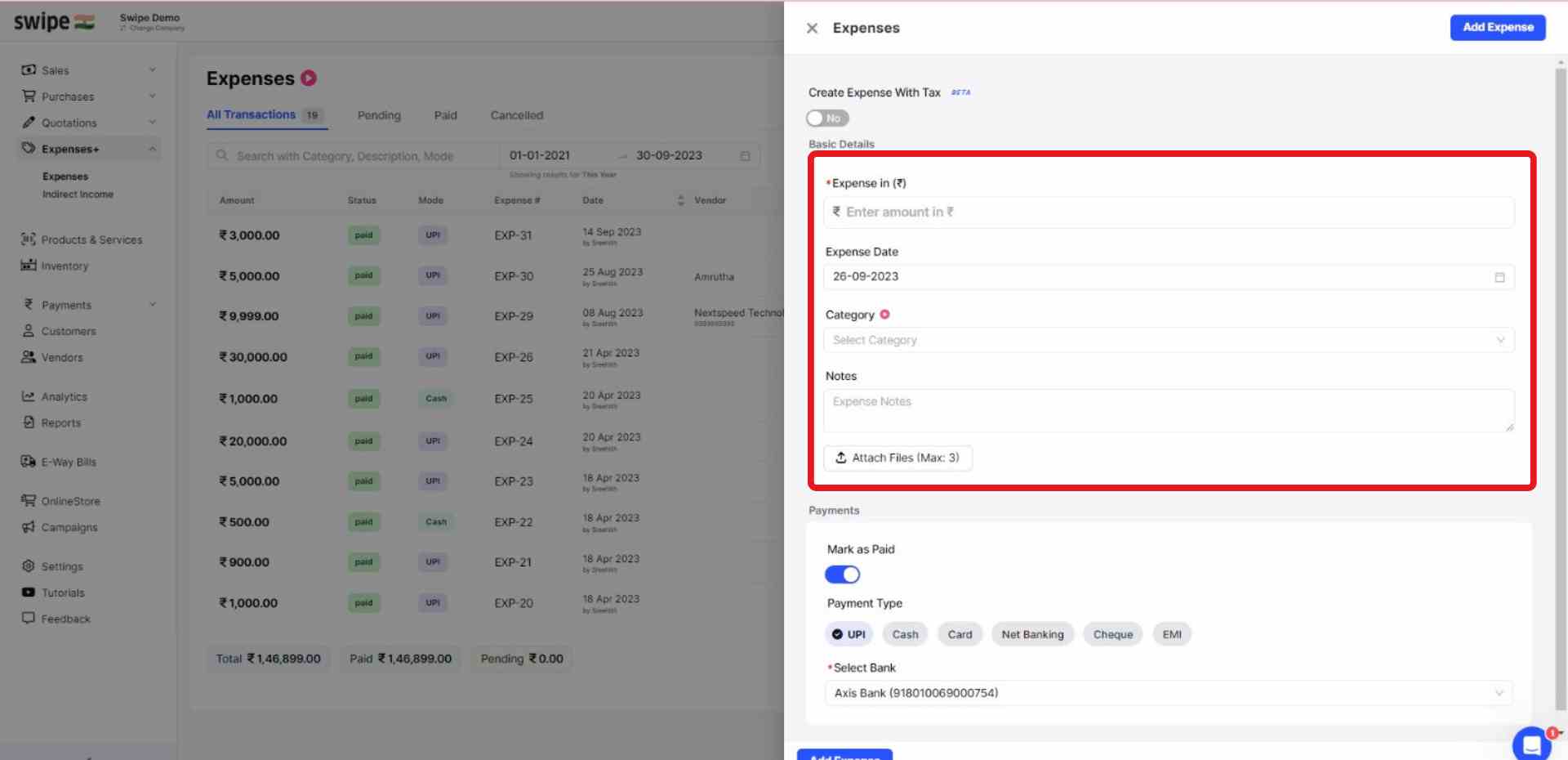
Task: Select Cash payment type
Action: pyautogui.click(x=905, y=634)
